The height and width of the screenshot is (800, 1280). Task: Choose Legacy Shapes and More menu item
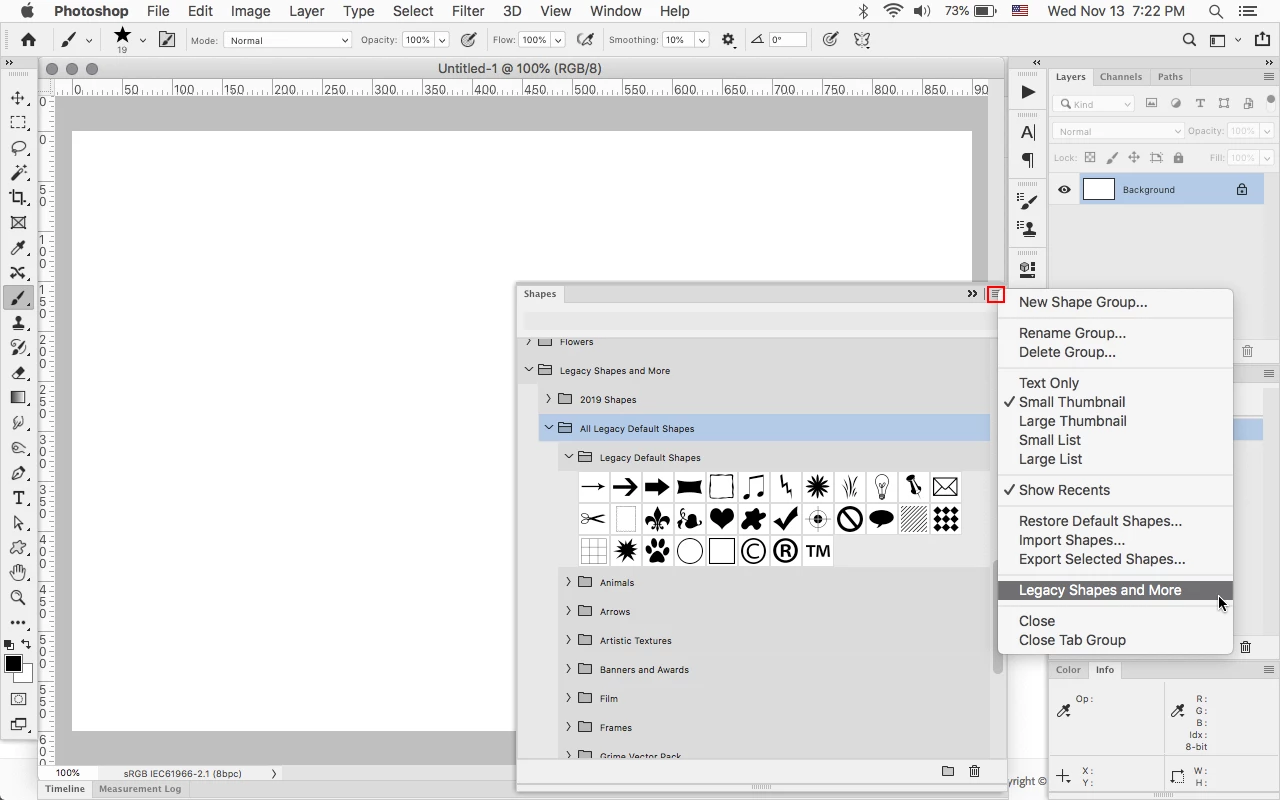pos(1115,590)
